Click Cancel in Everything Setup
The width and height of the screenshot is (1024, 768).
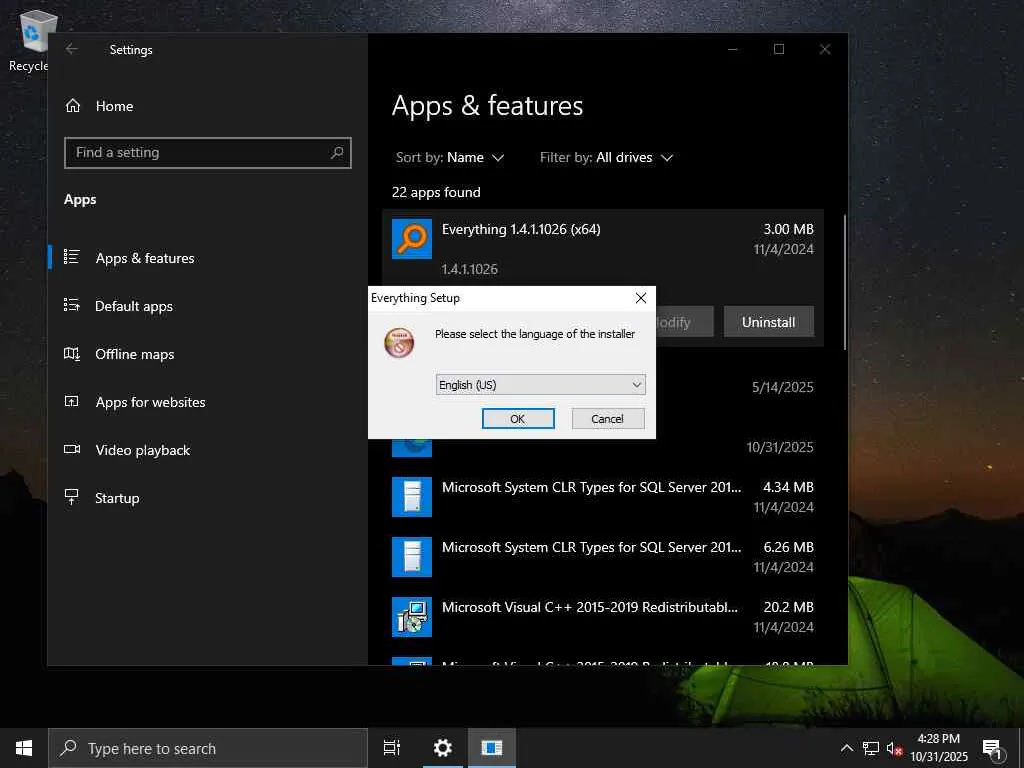(x=607, y=419)
